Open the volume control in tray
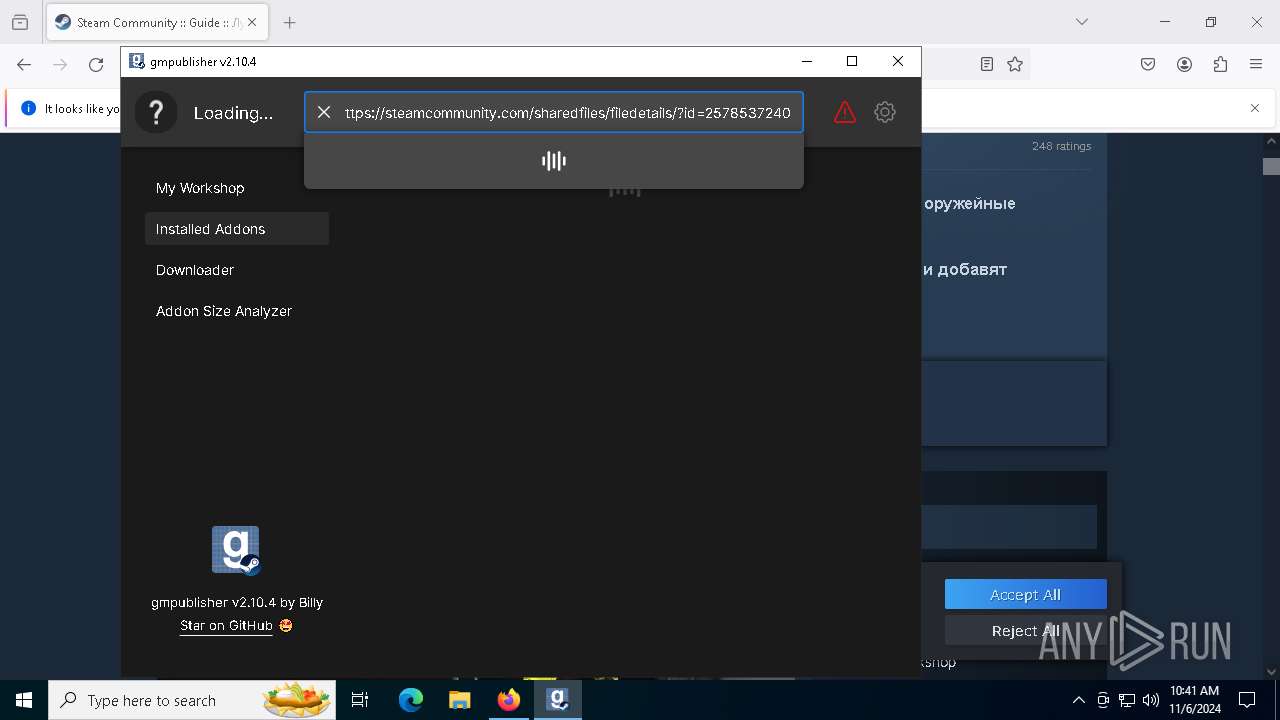Screen dimensions: 1280x720 (1151, 700)
